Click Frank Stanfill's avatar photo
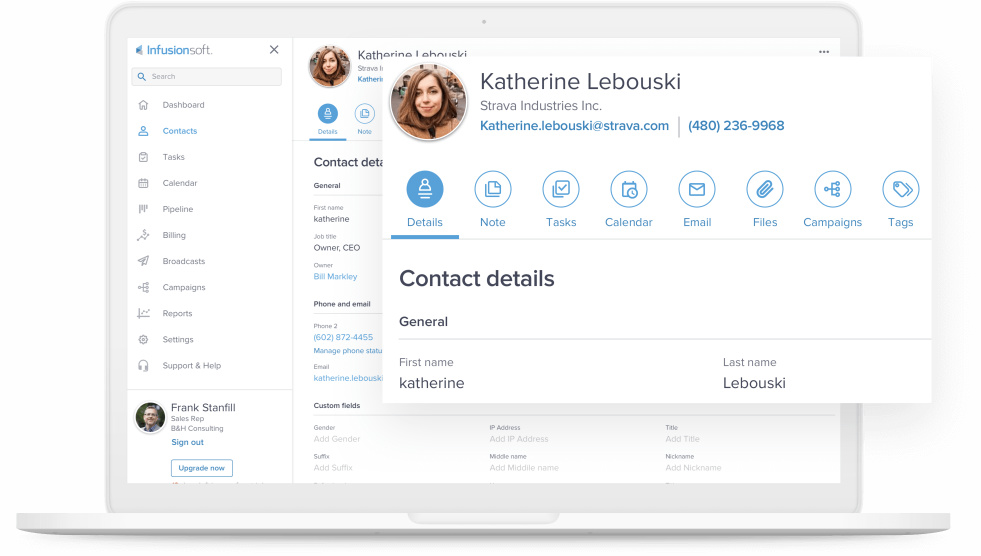 pyautogui.click(x=150, y=417)
